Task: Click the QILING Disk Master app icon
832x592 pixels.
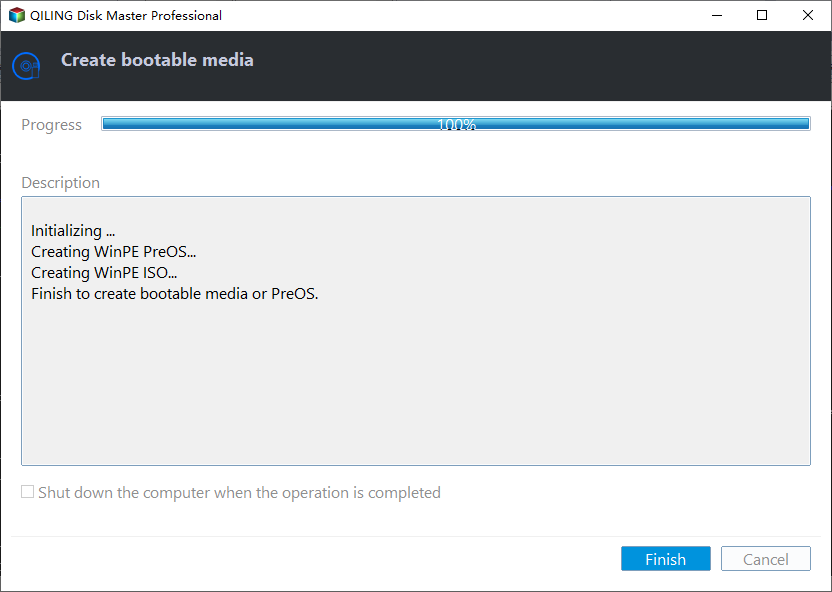Action: [17, 15]
